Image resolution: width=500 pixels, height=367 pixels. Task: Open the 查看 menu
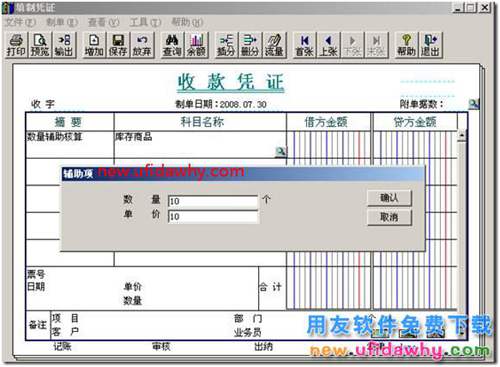tap(103, 22)
